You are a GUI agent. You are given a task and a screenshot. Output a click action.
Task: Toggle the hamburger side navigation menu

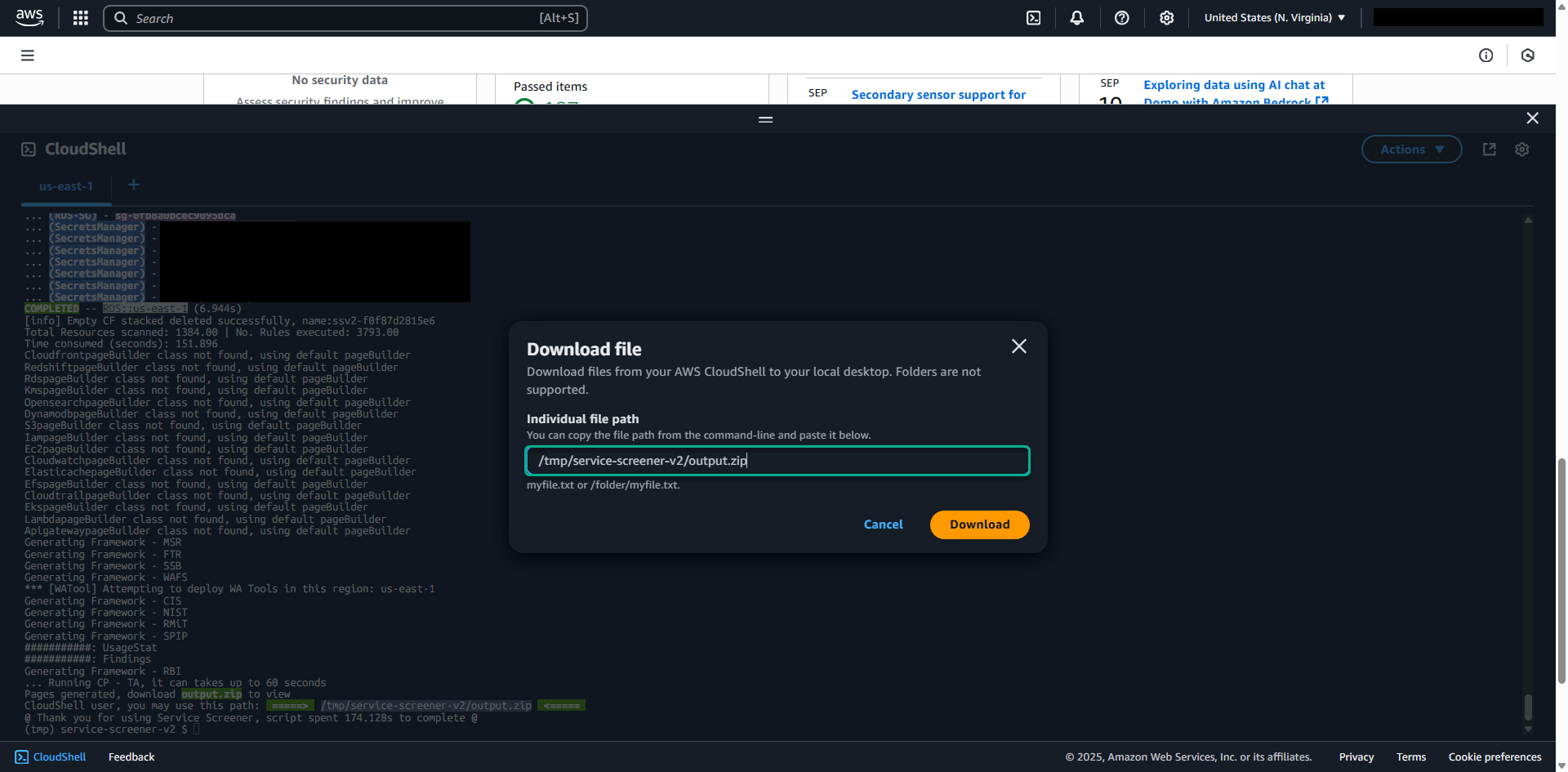click(x=28, y=56)
